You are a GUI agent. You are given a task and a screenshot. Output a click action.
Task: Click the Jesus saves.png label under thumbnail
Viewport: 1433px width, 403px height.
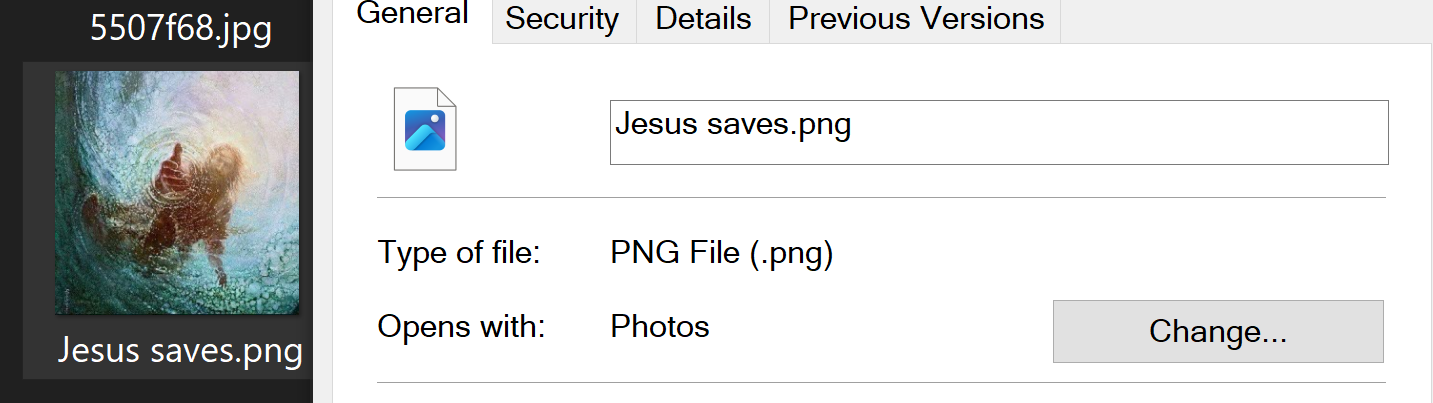tap(180, 351)
